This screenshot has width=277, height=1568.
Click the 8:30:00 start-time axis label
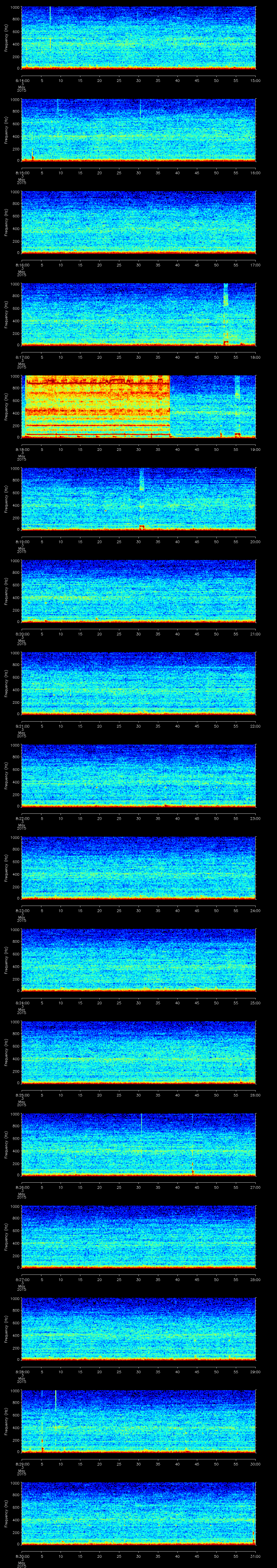(22, 1556)
